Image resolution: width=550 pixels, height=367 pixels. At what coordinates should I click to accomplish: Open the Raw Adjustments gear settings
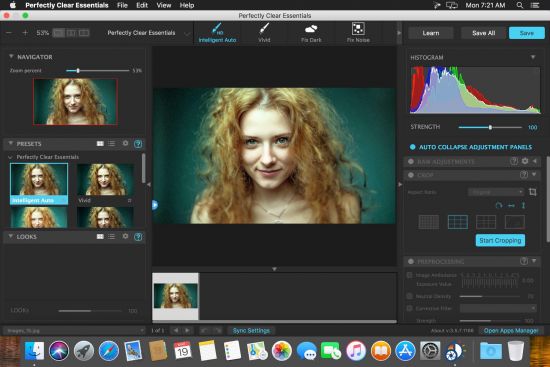(x=525, y=161)
